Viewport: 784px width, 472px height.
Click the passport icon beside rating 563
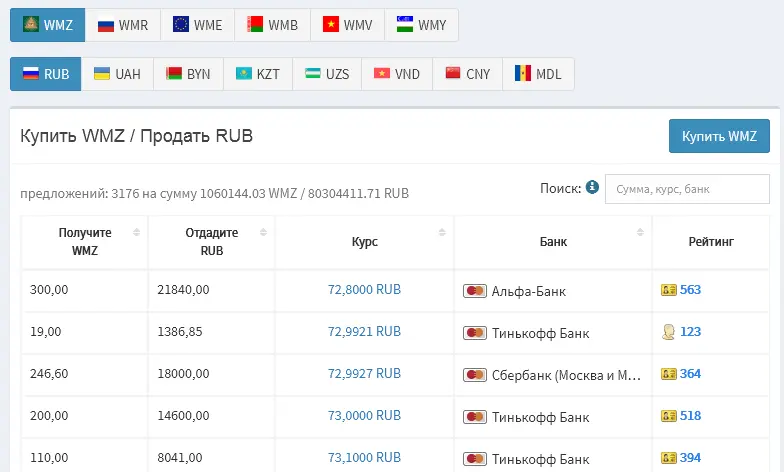click(668, 290)
